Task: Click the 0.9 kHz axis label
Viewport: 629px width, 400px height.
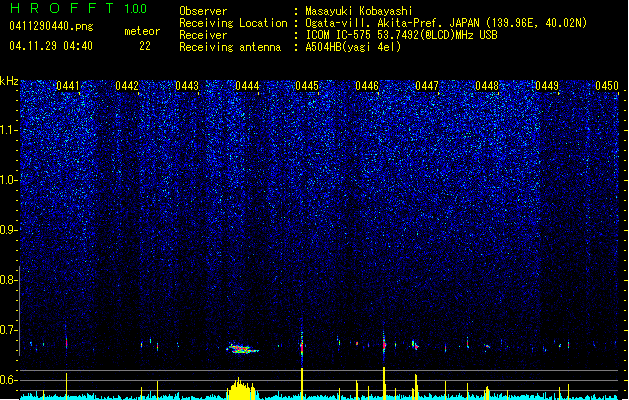Action: tap(8, 230)
